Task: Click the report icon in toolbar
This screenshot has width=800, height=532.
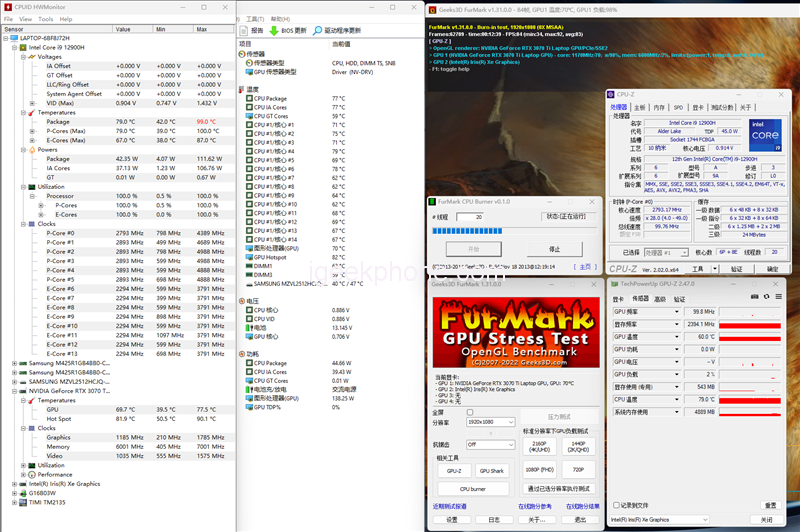Action: pos(243,31)
